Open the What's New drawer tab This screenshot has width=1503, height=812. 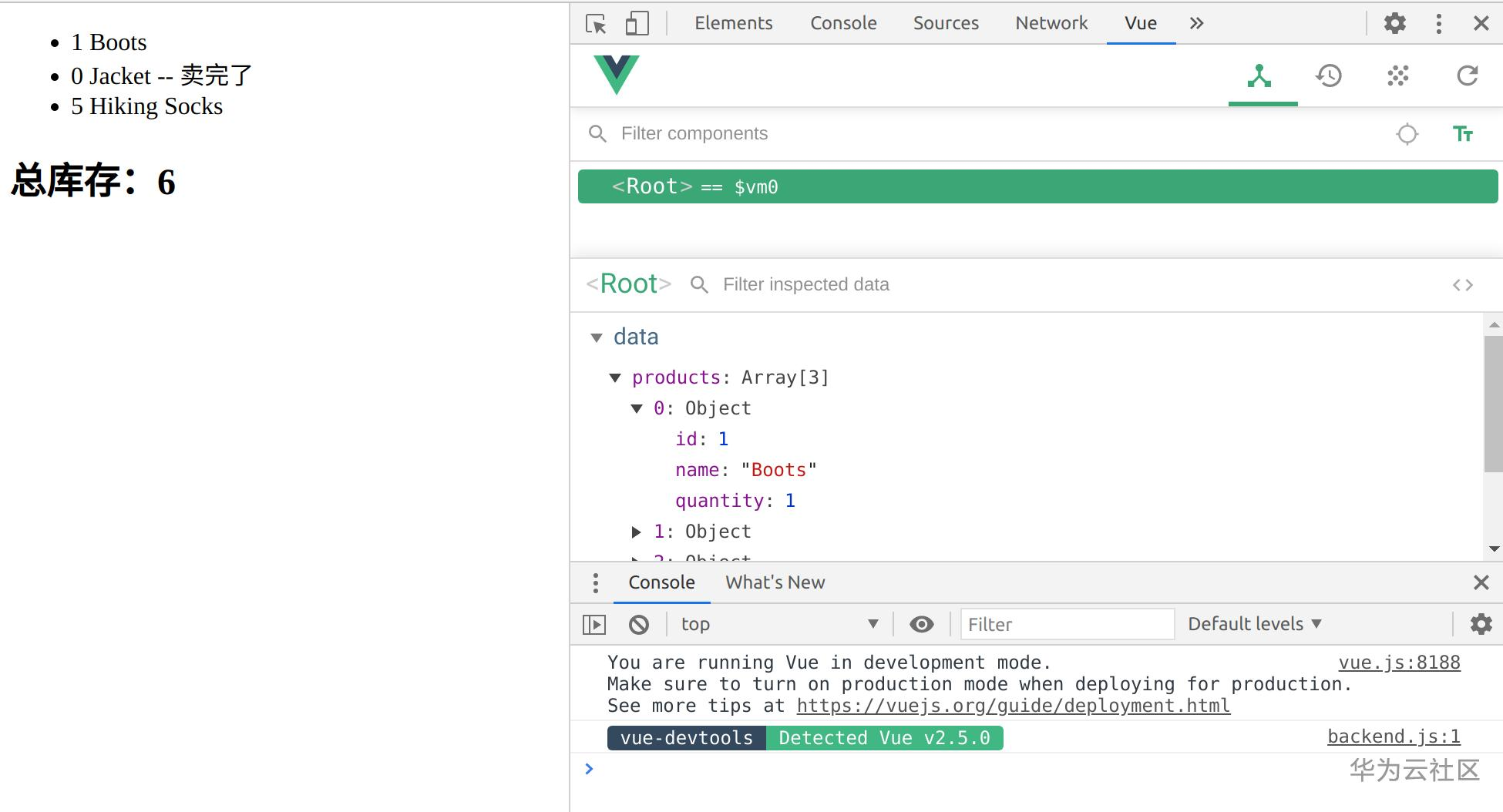click(x=775, y=582)
